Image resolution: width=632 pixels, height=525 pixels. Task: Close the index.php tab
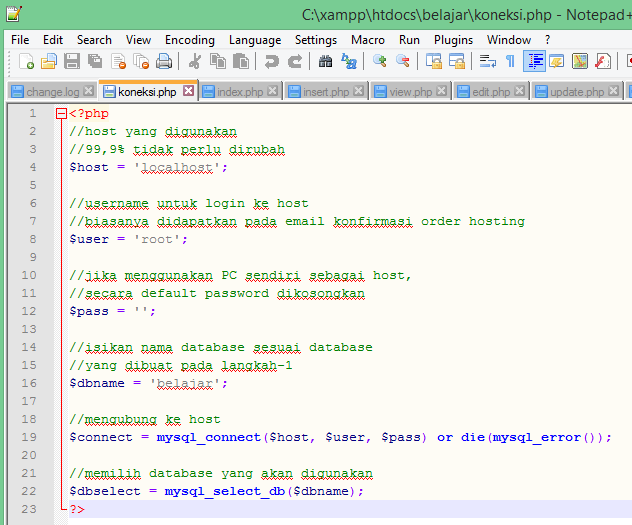(273, 91)
